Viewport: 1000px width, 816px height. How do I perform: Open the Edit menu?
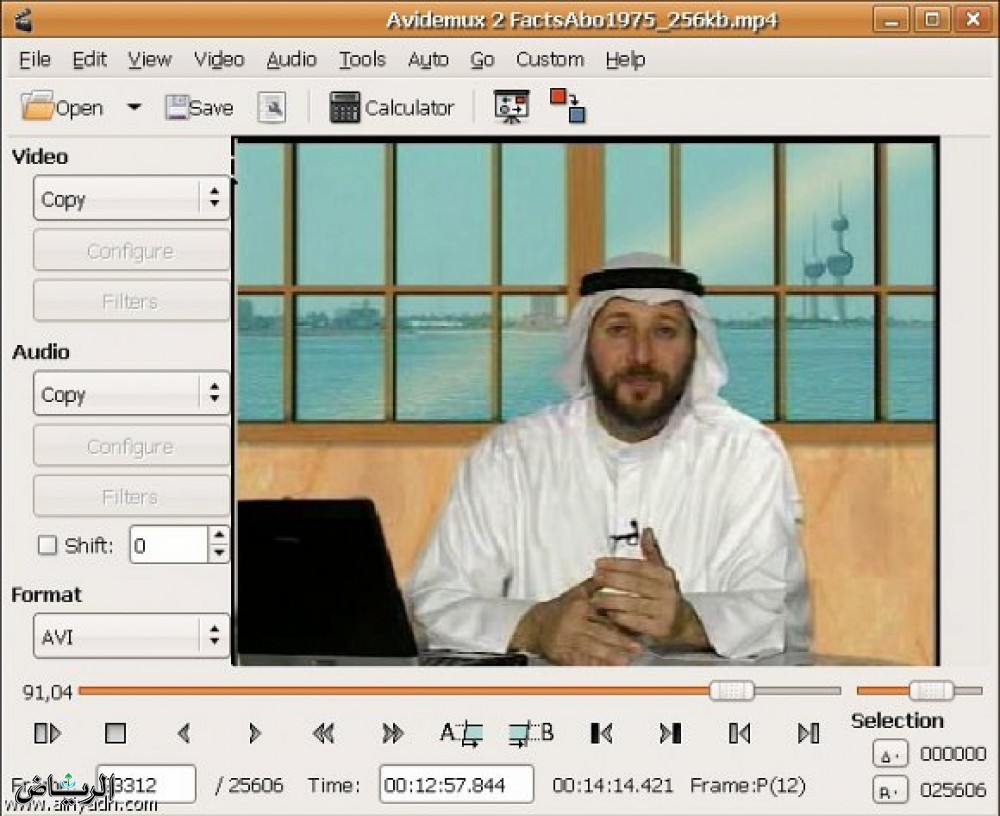pos(89,59)
